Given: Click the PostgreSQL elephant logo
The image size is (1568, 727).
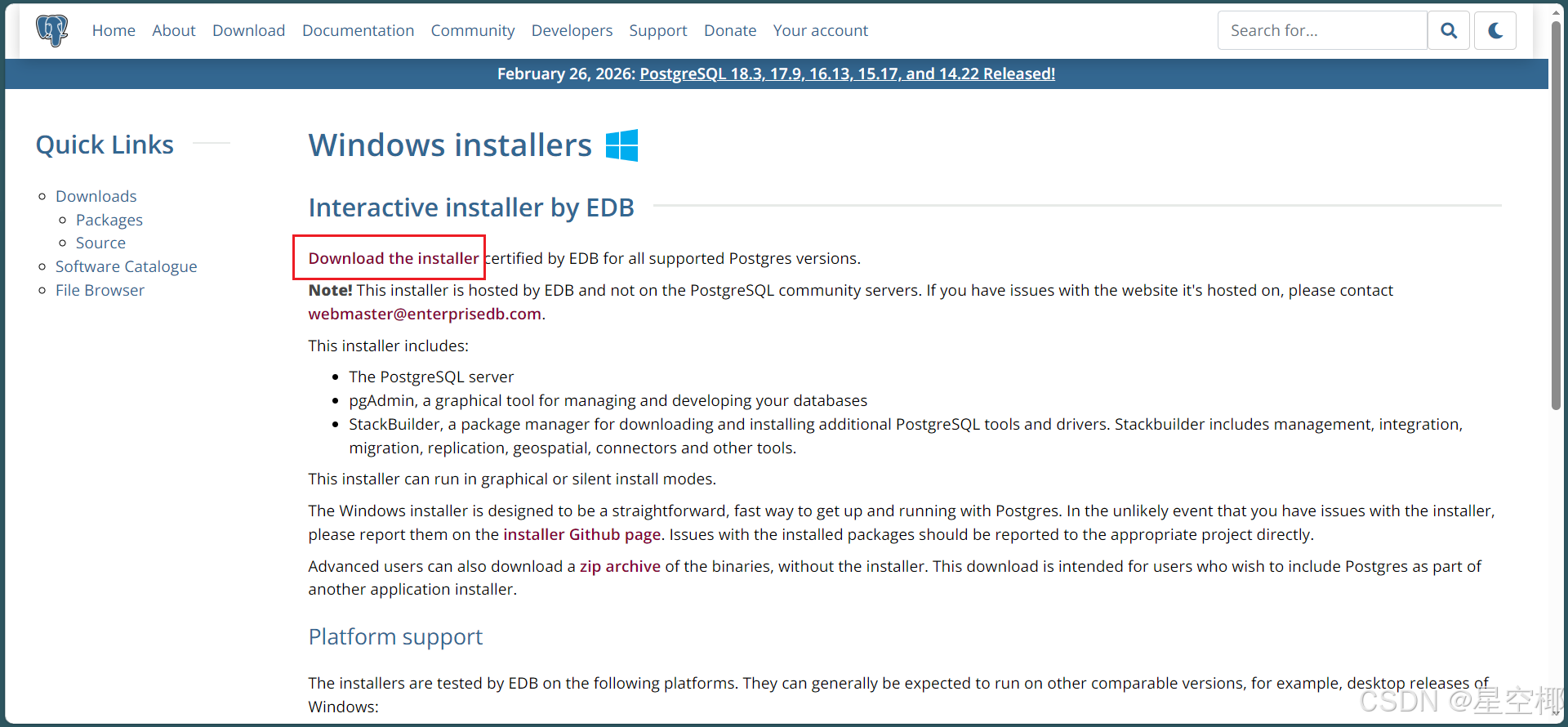Looking at the screenshot, I should (52, 30).
